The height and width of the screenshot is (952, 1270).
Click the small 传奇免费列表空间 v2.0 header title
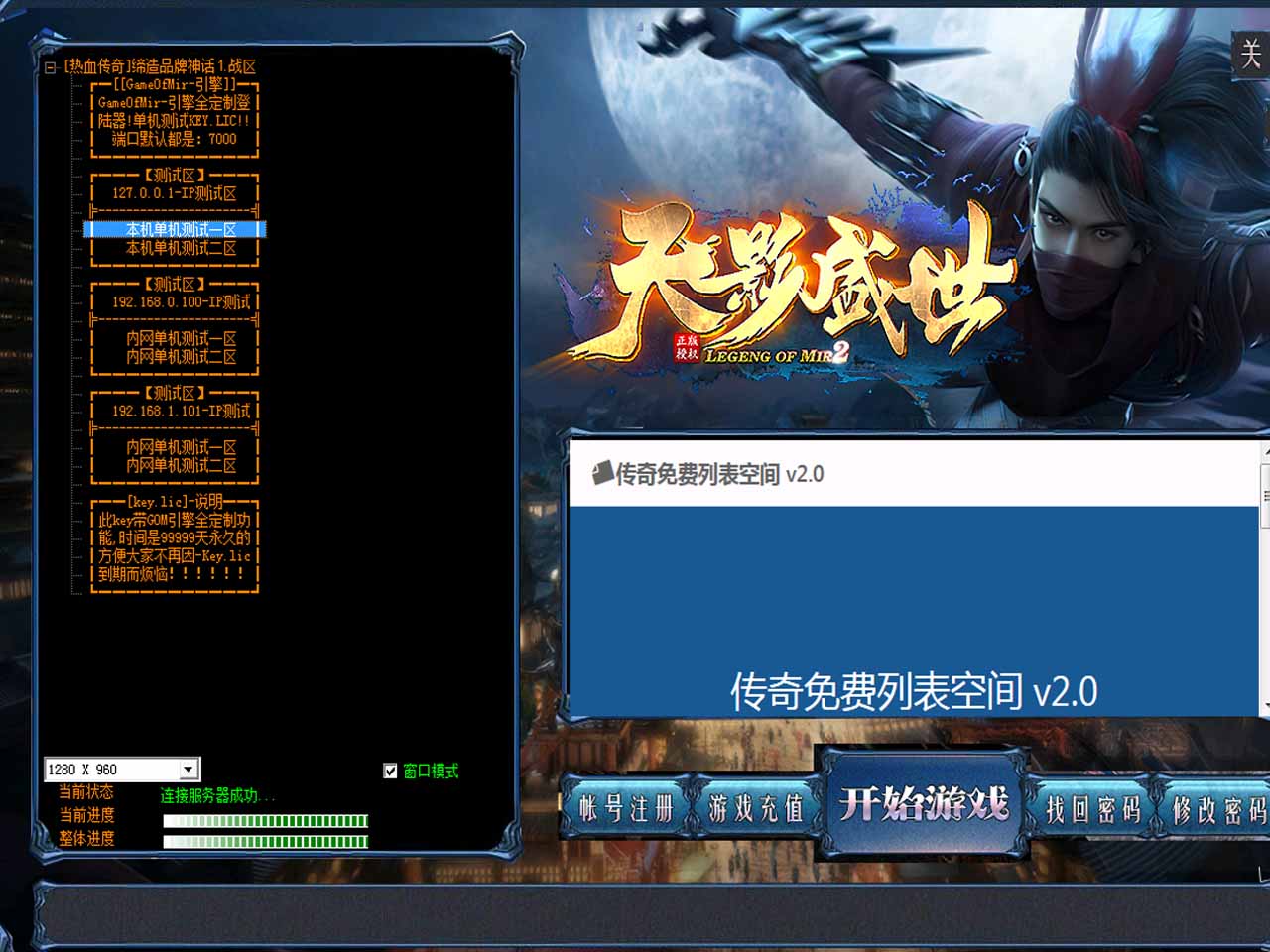719,474
